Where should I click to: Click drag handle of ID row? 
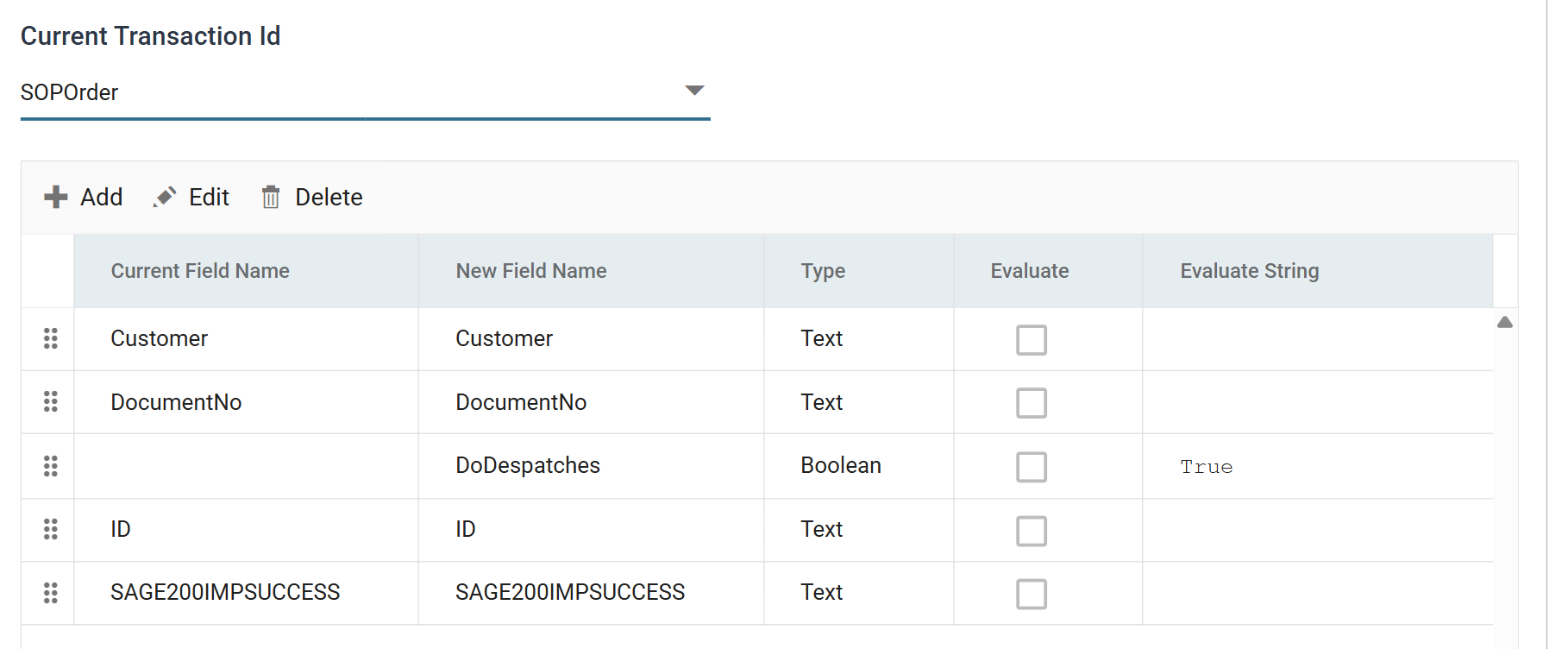point(51,529)
